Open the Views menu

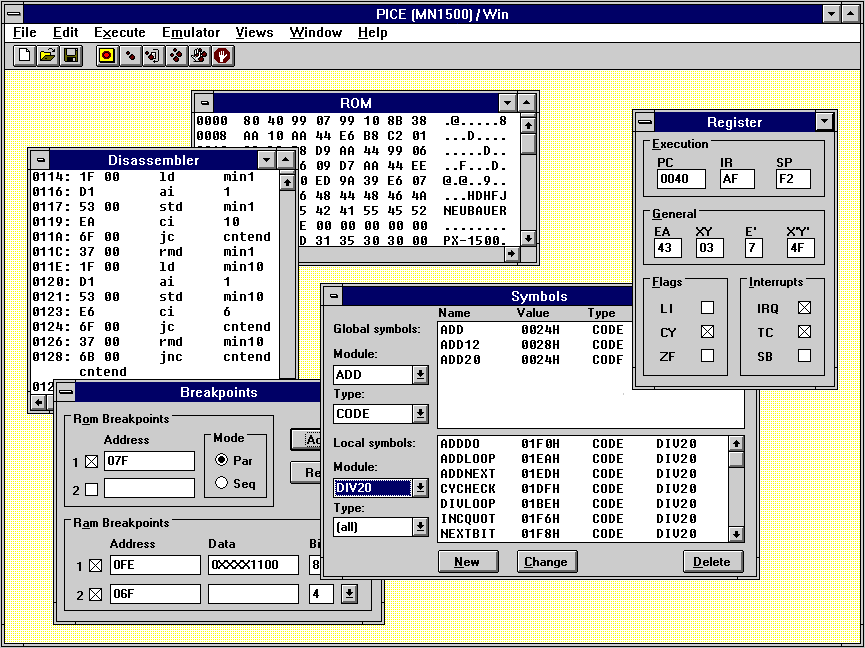tap(254, 33)
